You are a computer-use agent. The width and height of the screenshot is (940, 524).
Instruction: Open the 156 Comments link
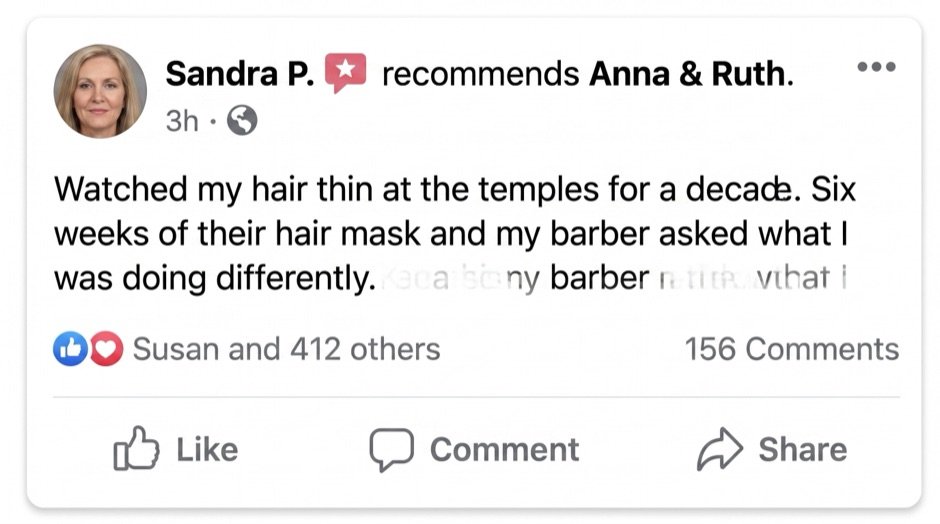[x=792, y=349]
